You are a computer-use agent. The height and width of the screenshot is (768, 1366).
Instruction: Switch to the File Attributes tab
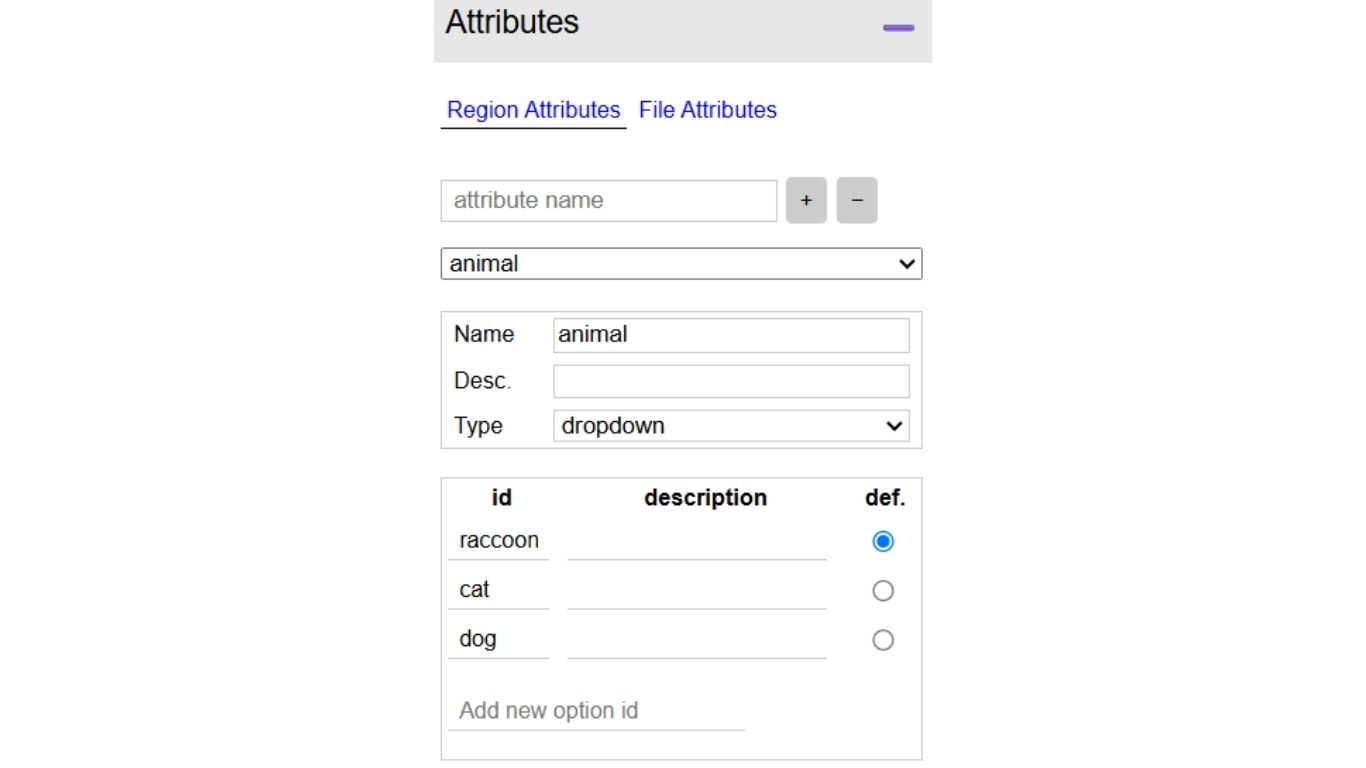click(x=708, y=110)
